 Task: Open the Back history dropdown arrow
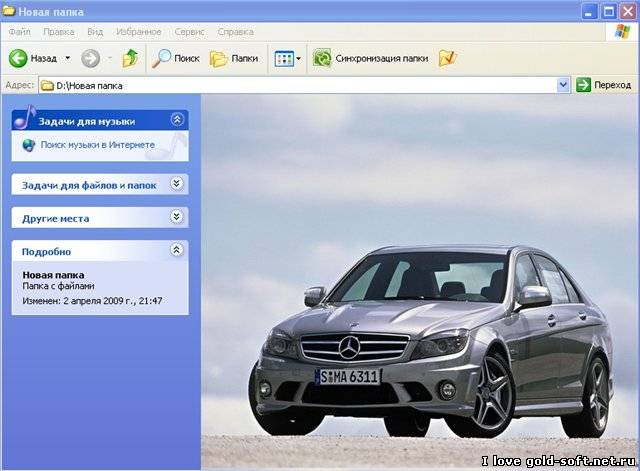point(68,58)
